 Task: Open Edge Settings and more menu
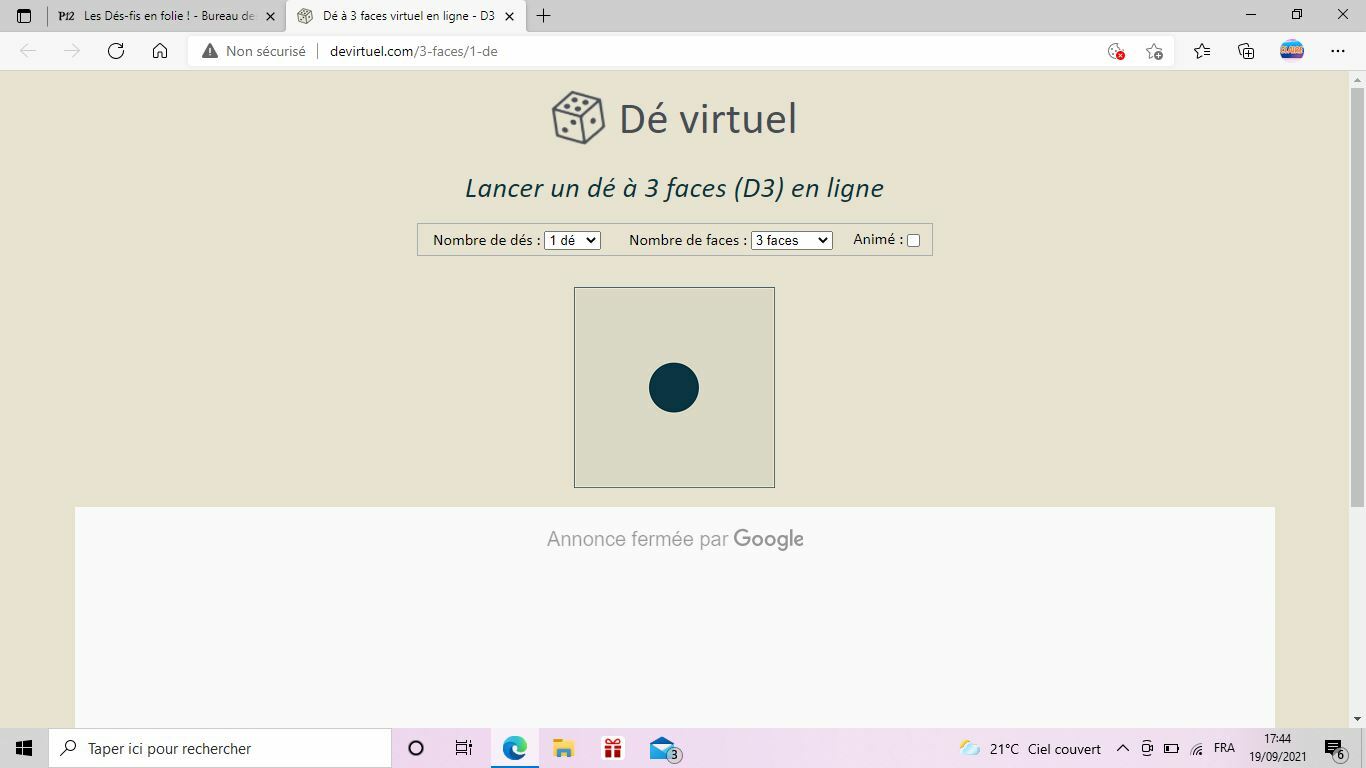(1338, 51)
